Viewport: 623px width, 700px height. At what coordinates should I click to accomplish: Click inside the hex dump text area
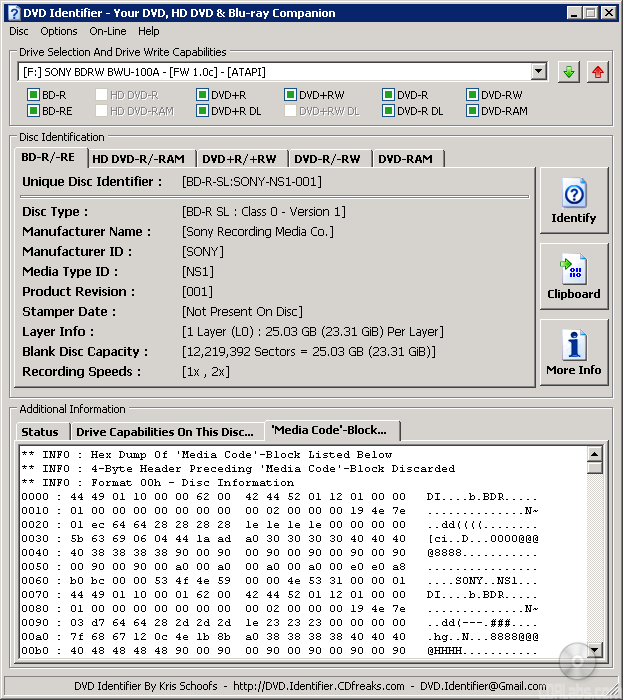pos(300,550)
